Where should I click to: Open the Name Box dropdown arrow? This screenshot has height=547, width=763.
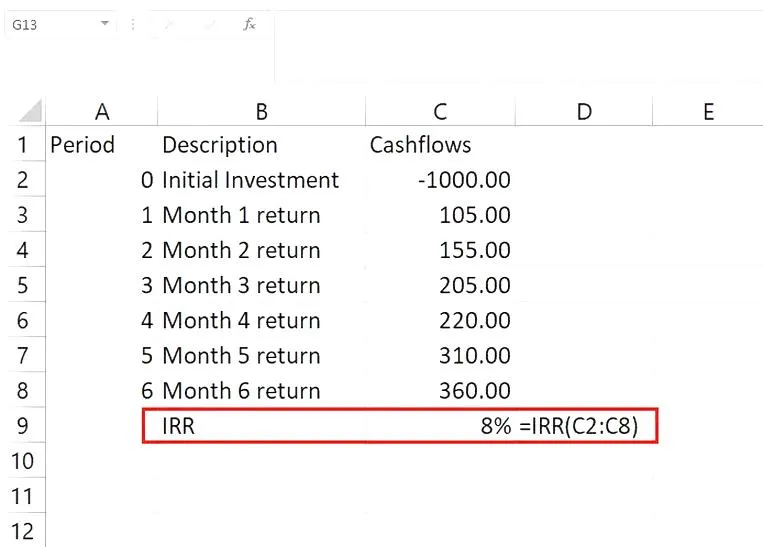coord(104,24)
